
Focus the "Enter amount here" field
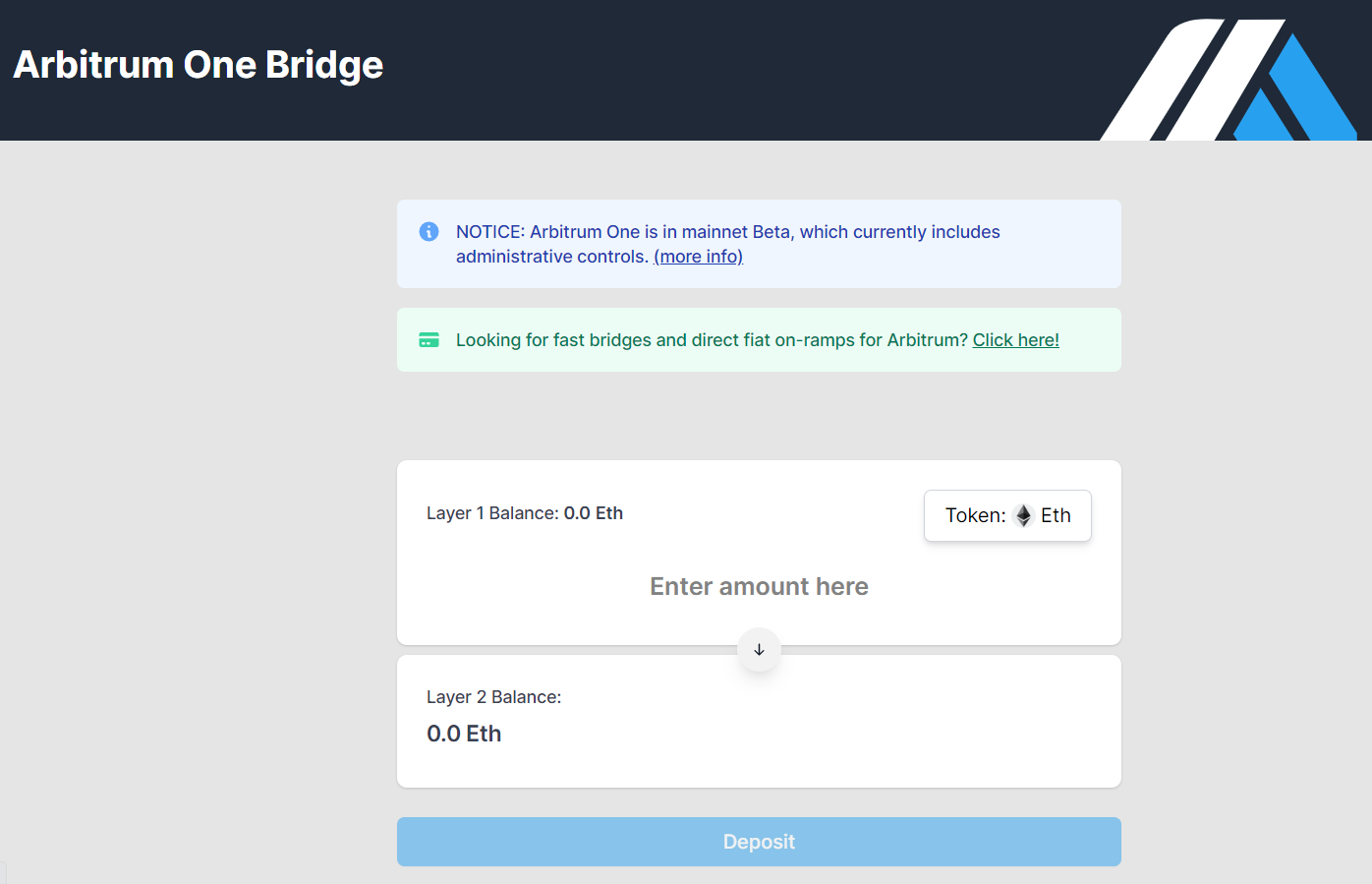pyautogui.click(x=759, y=587)
